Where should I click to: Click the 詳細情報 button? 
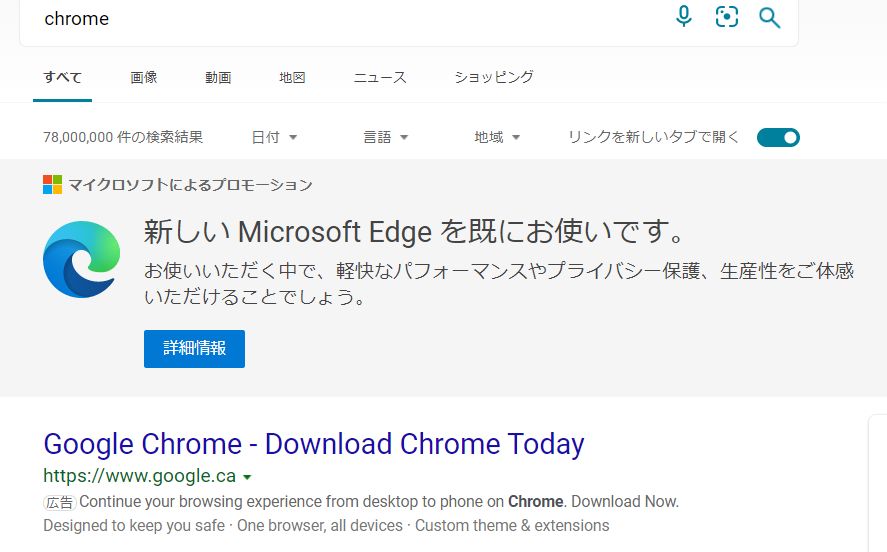coord(194,349)
